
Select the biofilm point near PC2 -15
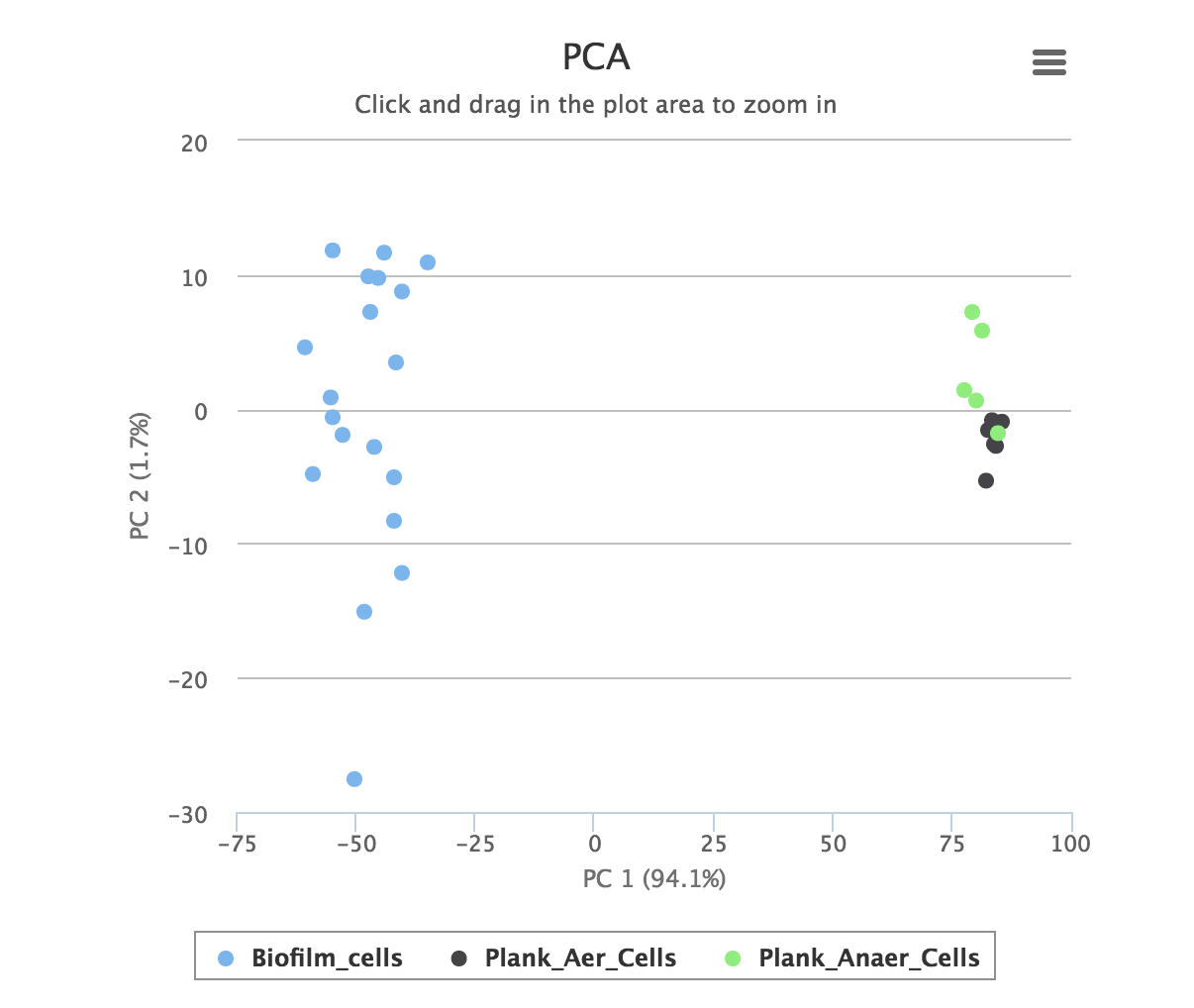(x=364, y=612)
